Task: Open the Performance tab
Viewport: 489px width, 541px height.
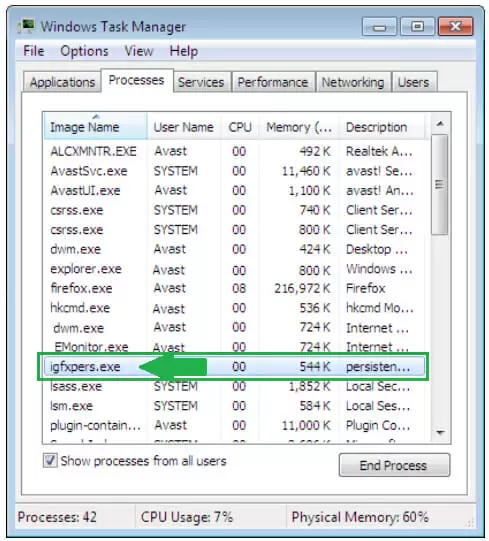Action: point(273,82)
